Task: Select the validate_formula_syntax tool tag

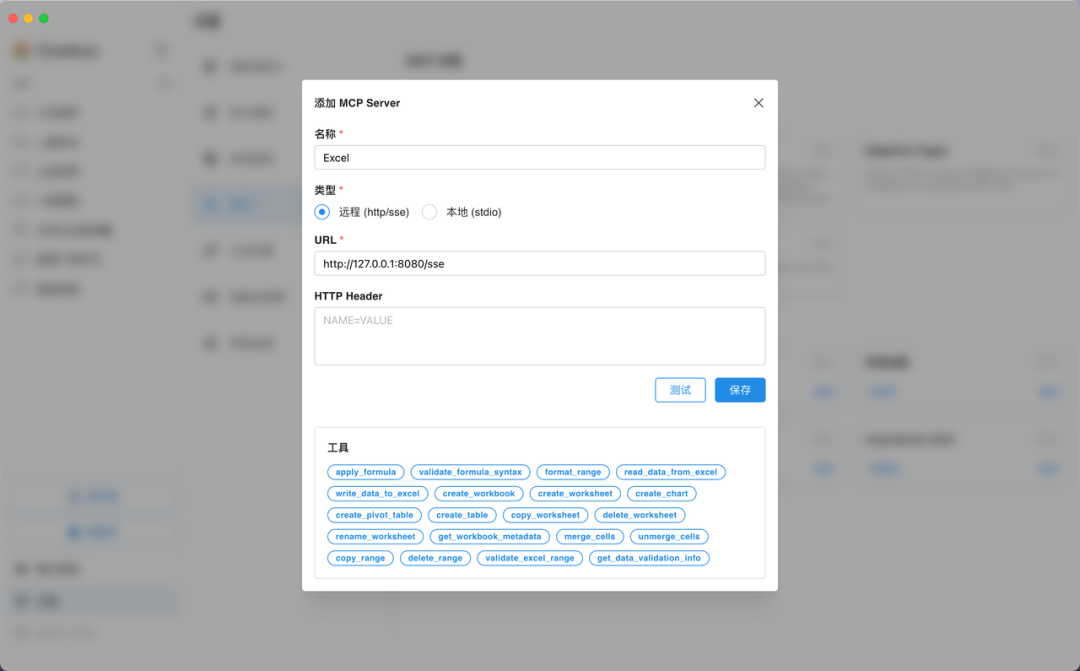Action: [470, 472]
